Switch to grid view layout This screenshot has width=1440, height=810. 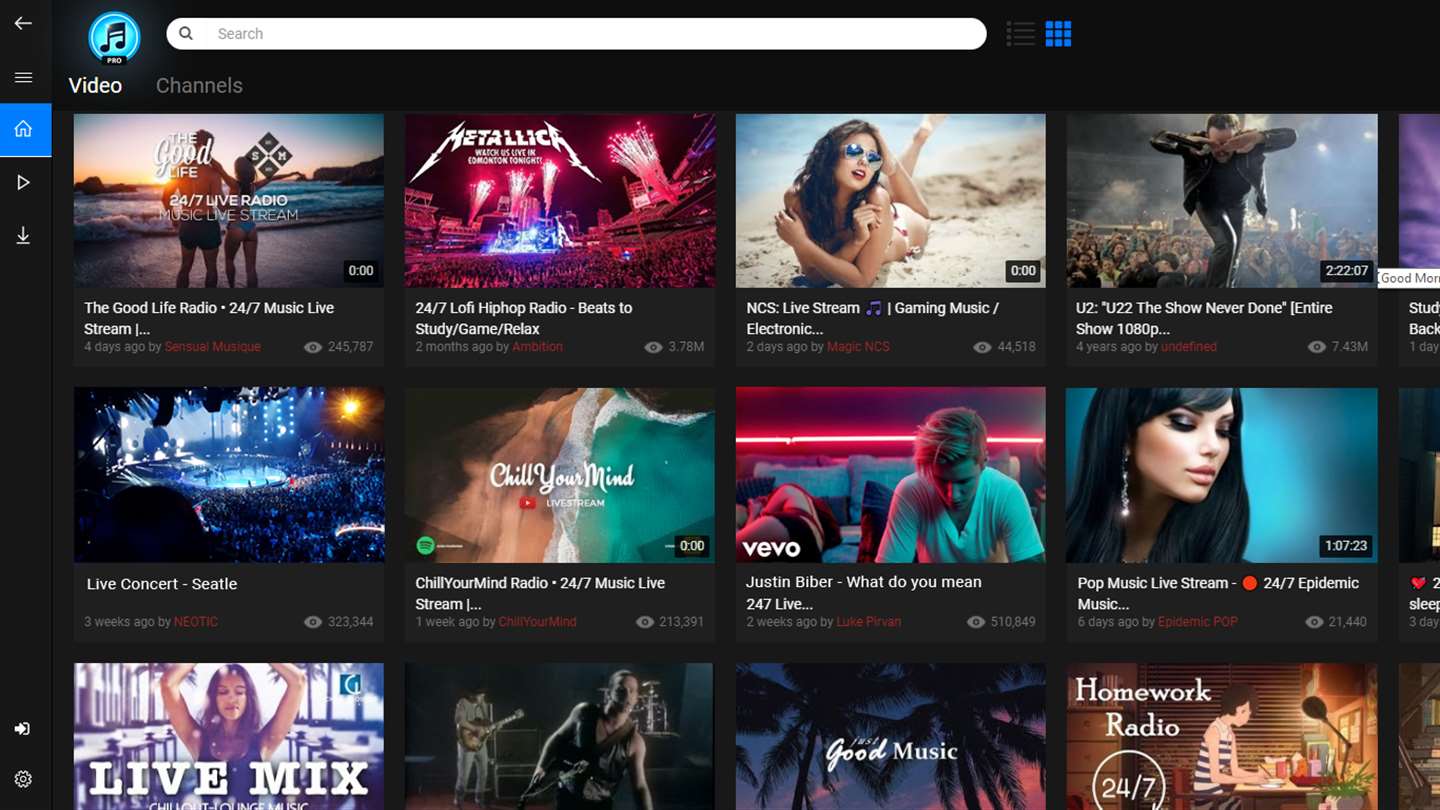(x=1058, y=34)
